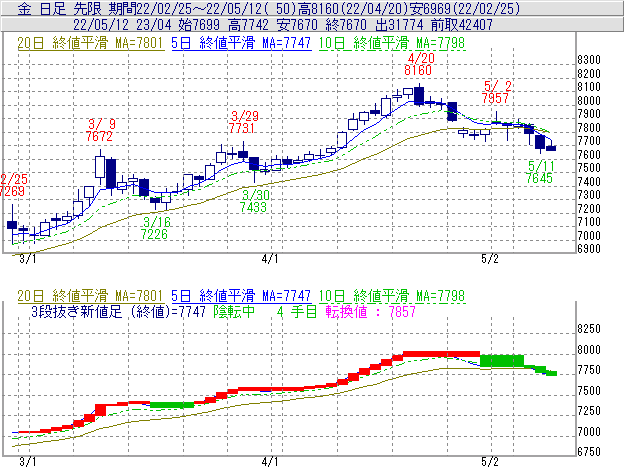
Task: Click the green 陰転中 status text
Action: 234,311
